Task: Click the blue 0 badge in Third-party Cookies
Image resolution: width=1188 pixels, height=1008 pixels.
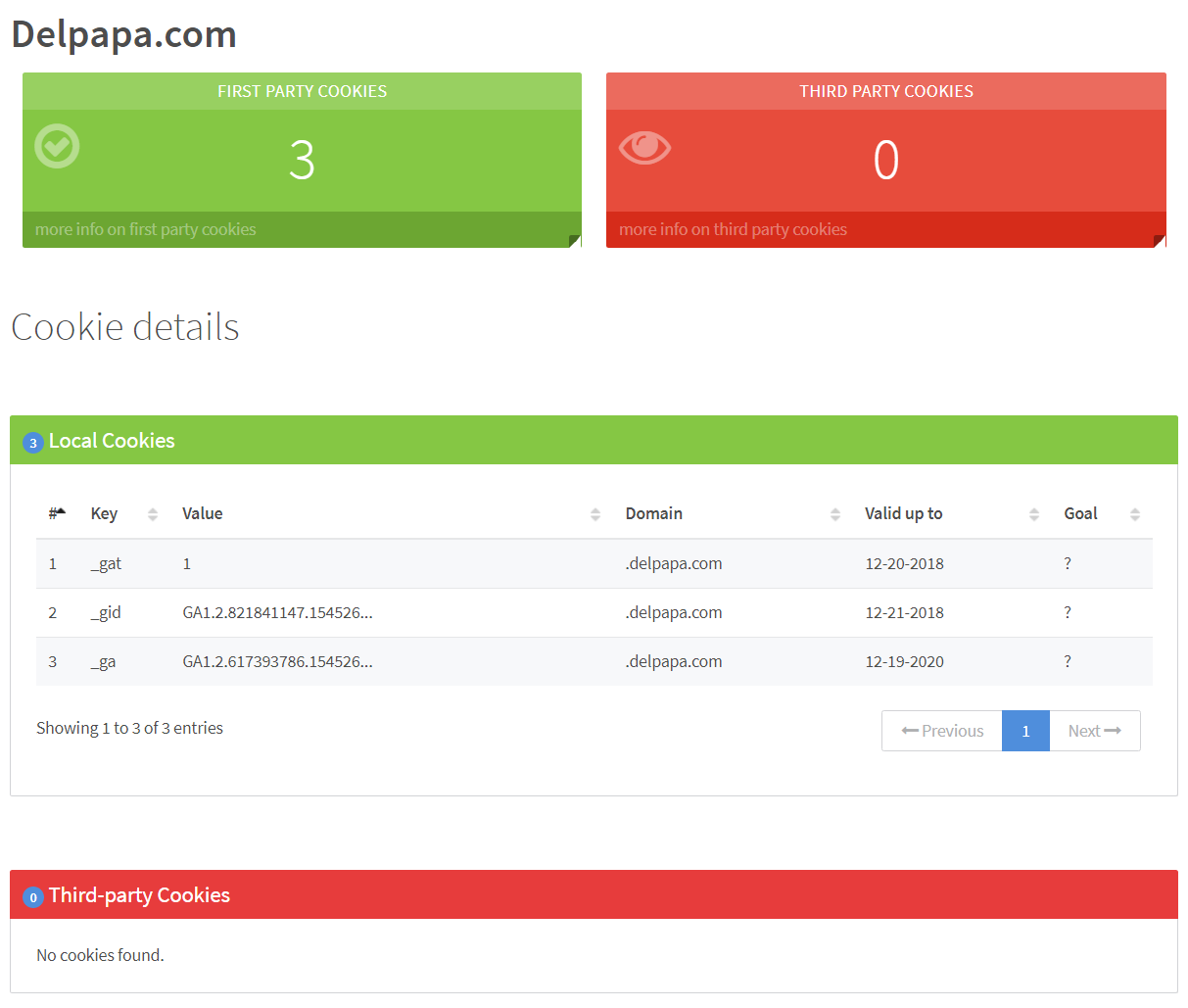Action: (x=33, y=897)
